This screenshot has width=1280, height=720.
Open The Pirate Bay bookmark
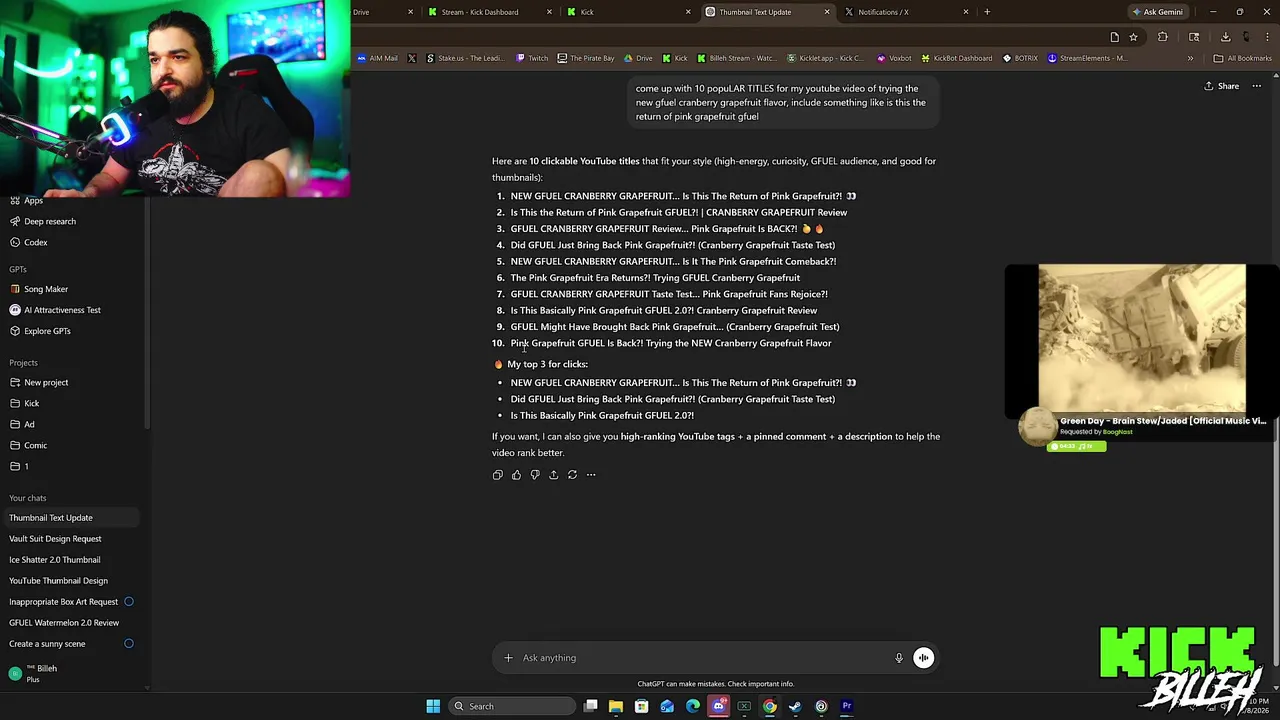tap(586, 58)
